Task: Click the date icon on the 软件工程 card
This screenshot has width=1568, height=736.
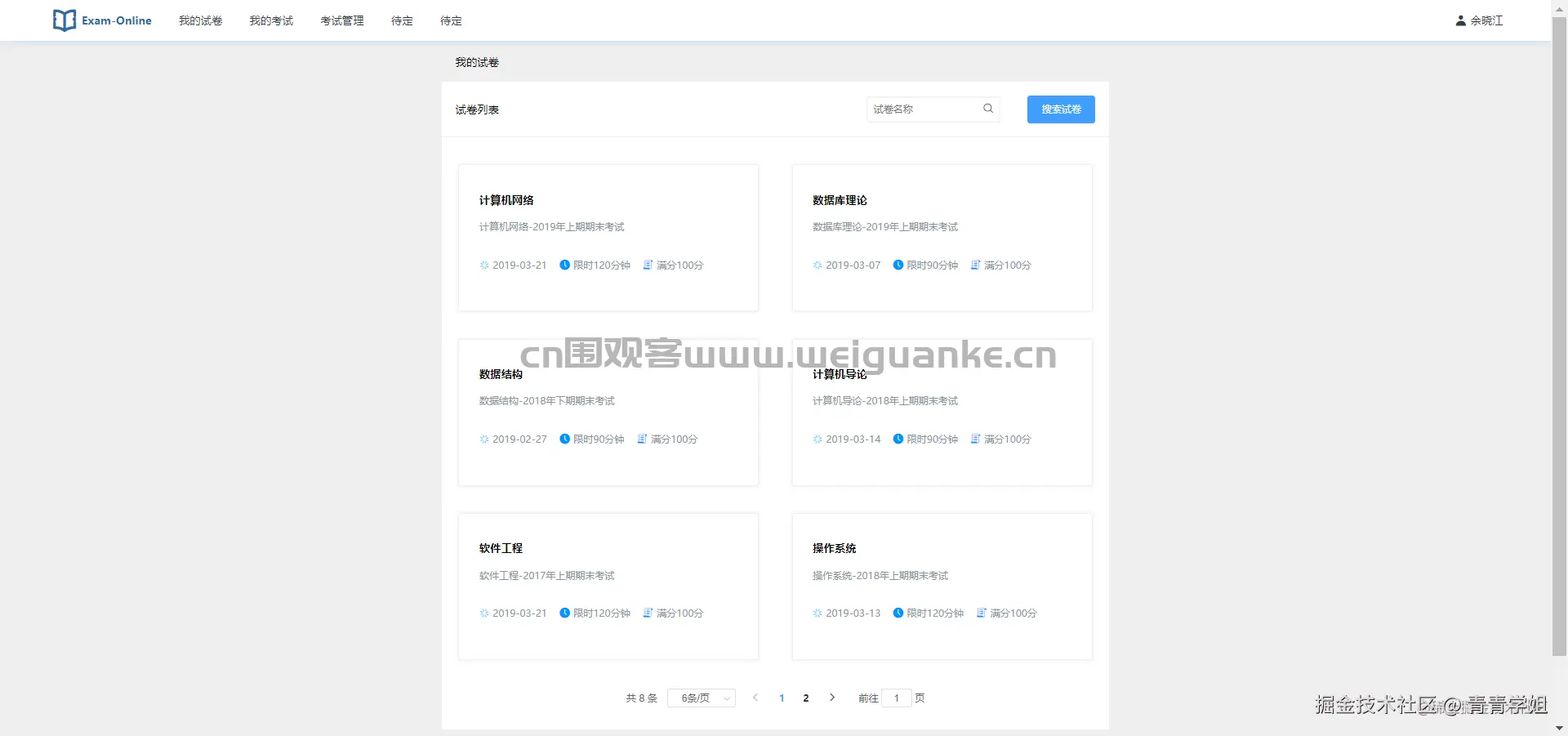Action: [x=484, y=613]
